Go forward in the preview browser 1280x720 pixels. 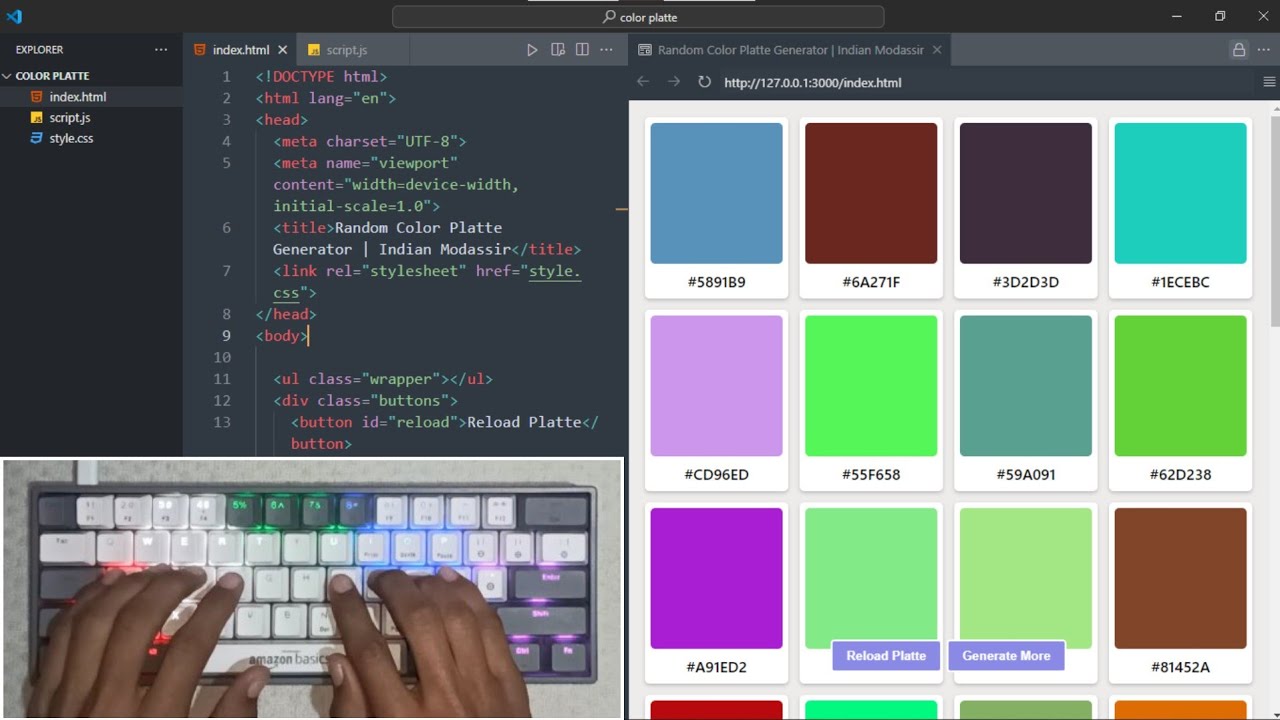tap(674, 82)
